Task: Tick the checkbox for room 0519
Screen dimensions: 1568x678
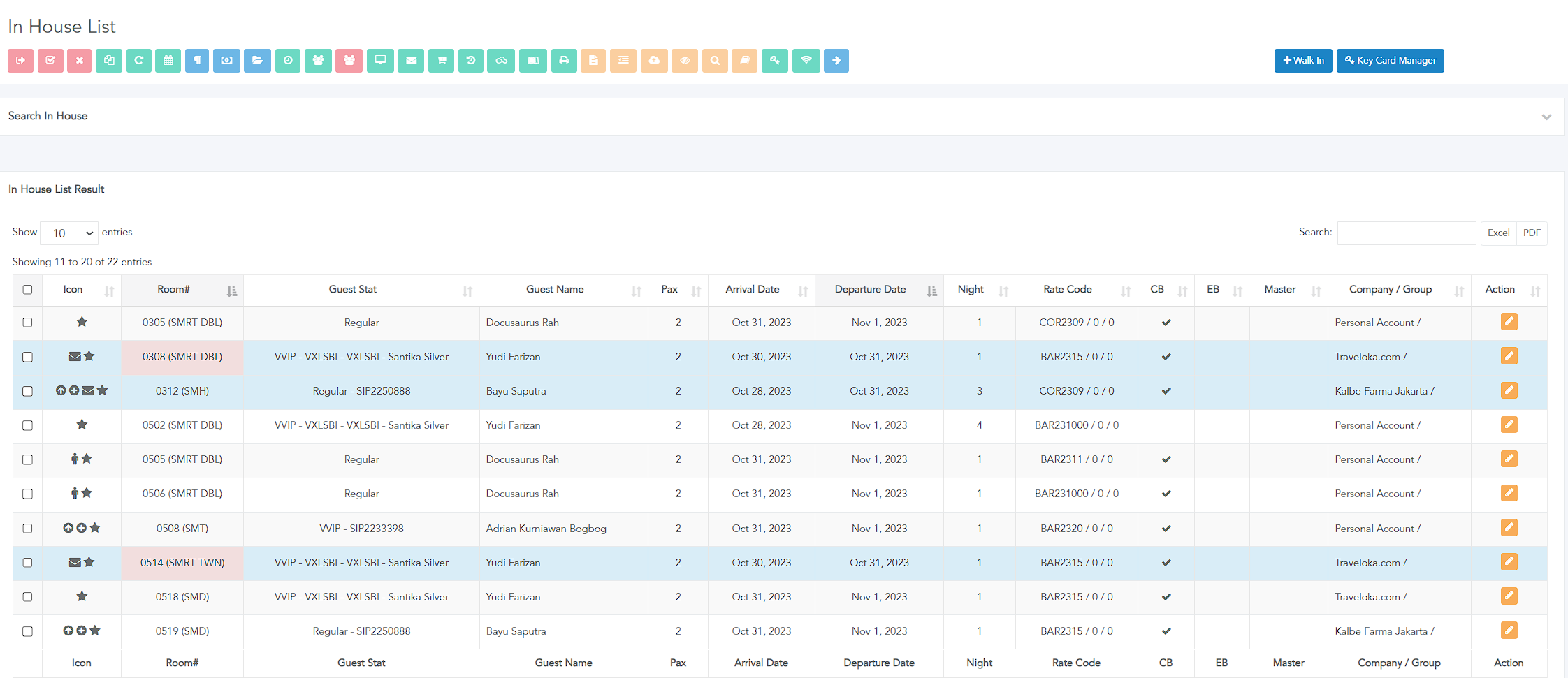Action: click(27, 631)
